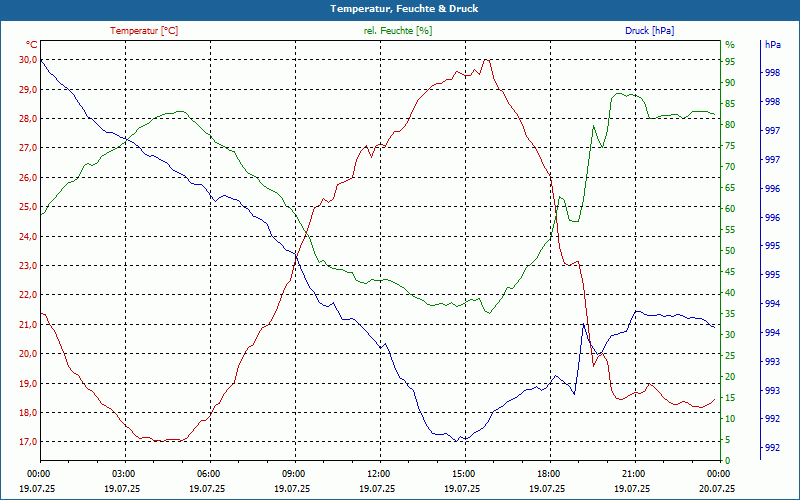Click the '20,0' temperature axis value
Screen dimensions: 800x500
28,354
